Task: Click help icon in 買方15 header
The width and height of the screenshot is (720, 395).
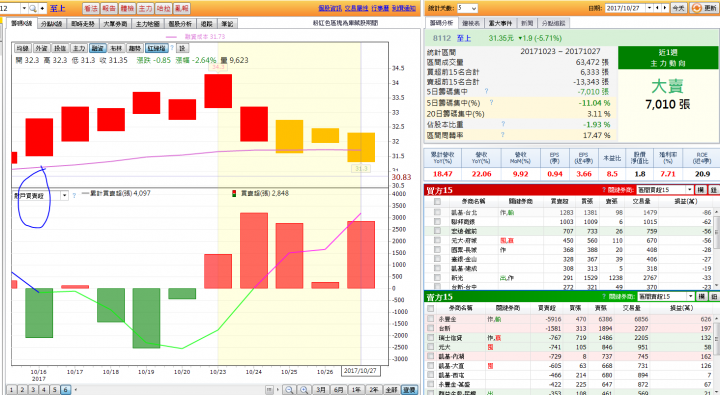Action: tap(604, 190)
